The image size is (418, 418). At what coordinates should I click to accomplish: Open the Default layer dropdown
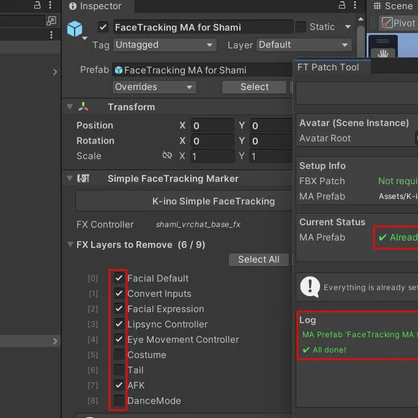click(304, 45)
